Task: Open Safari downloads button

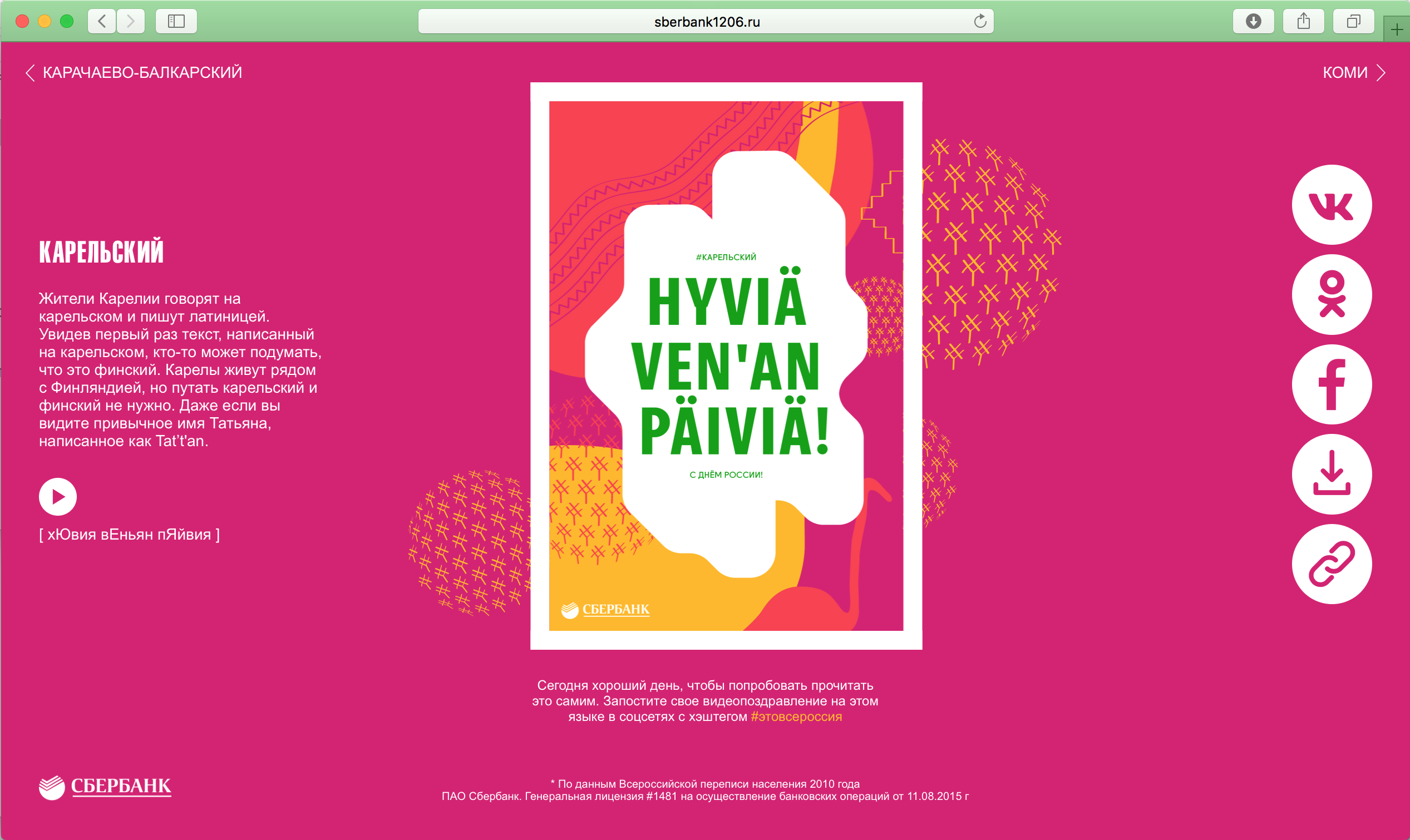Action: 1253,22
